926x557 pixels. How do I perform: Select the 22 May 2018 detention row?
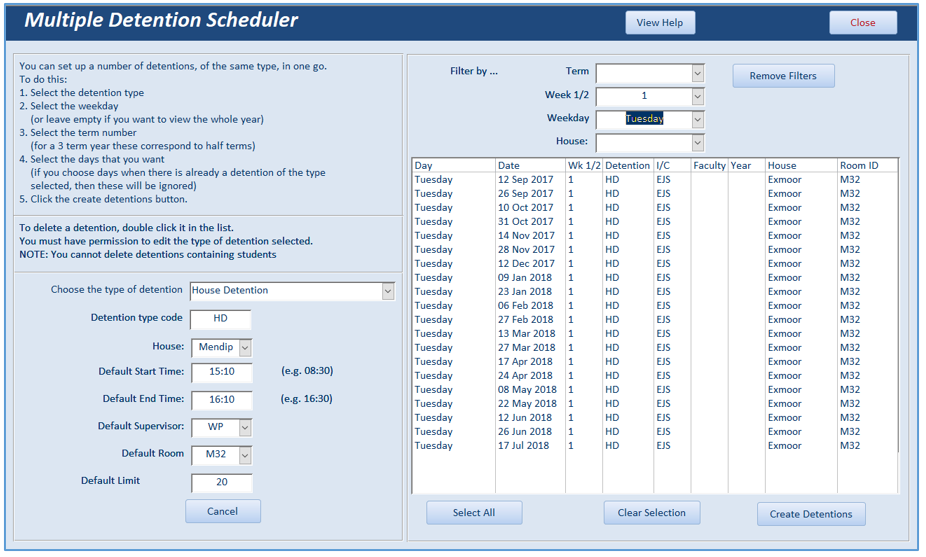(655, 404)
